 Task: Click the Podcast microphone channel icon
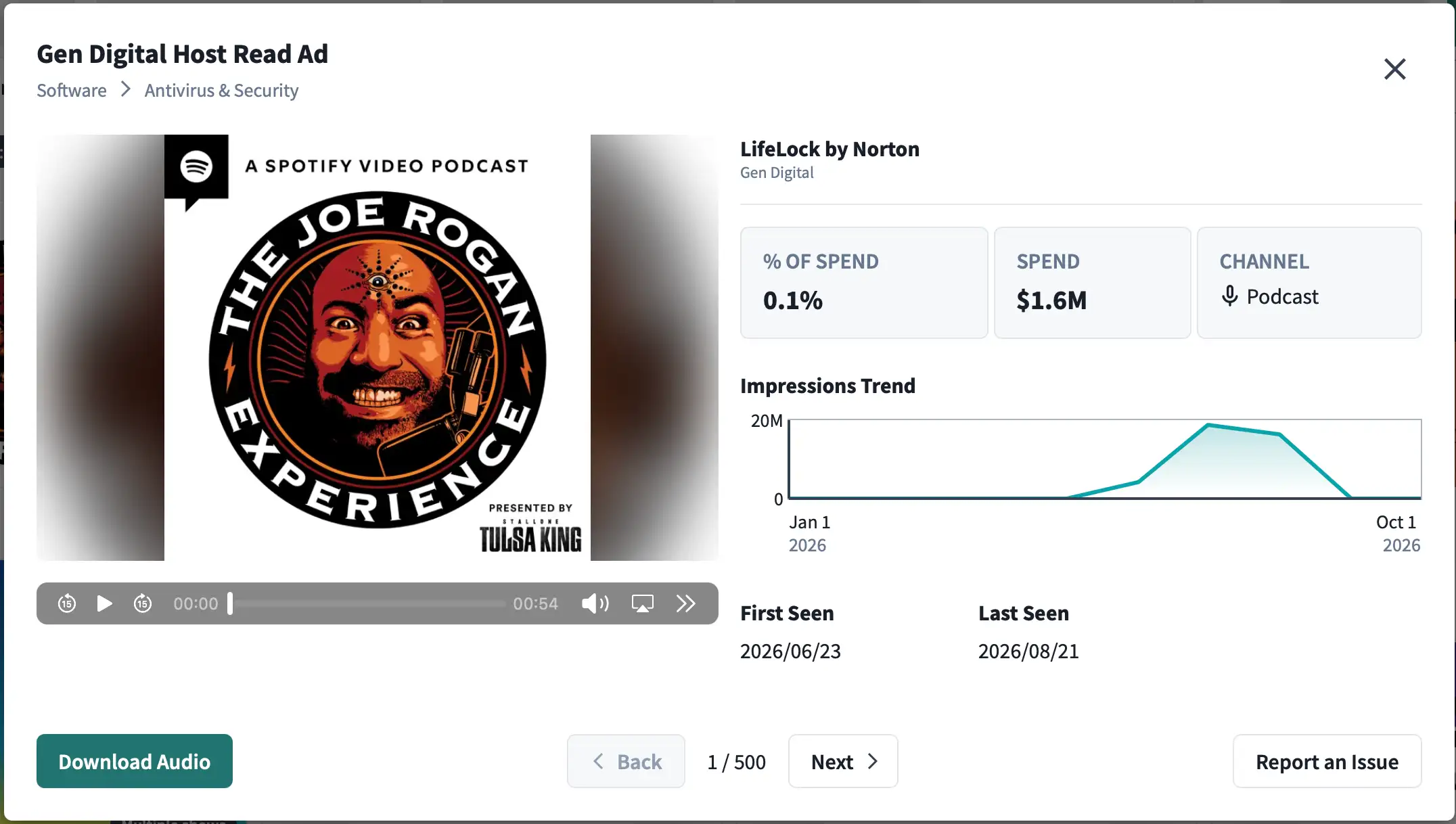click(1230, 296)
